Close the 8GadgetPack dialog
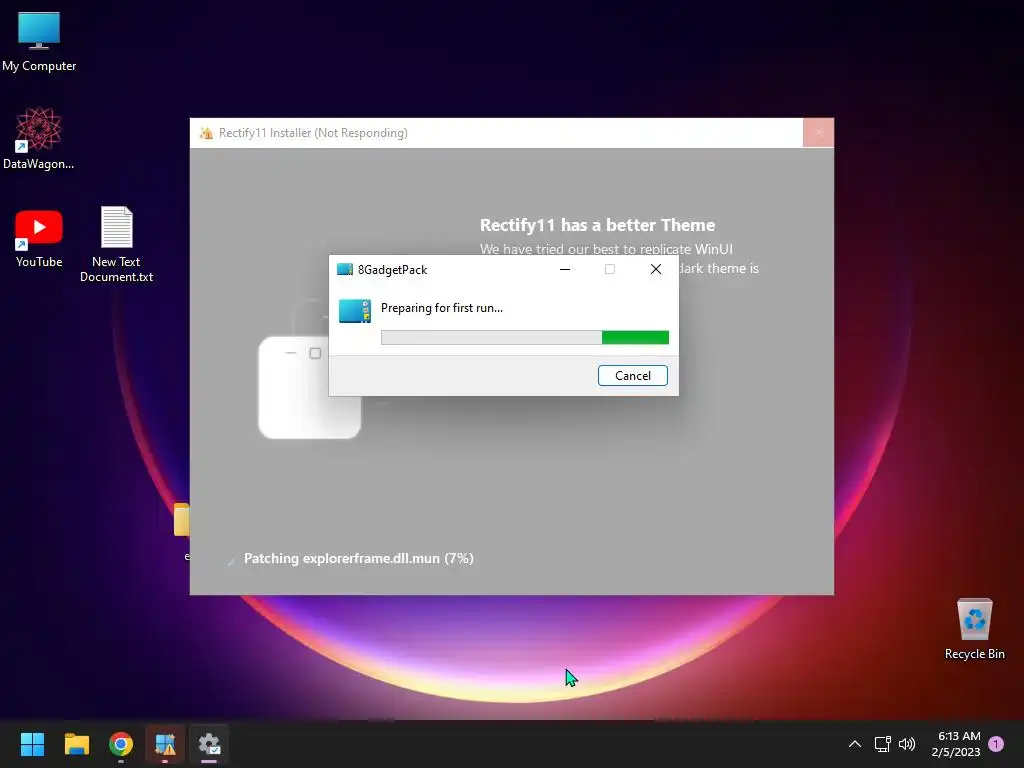This screenshot has width=1024, height=768. pyautogui.click(x=656, y=269)
